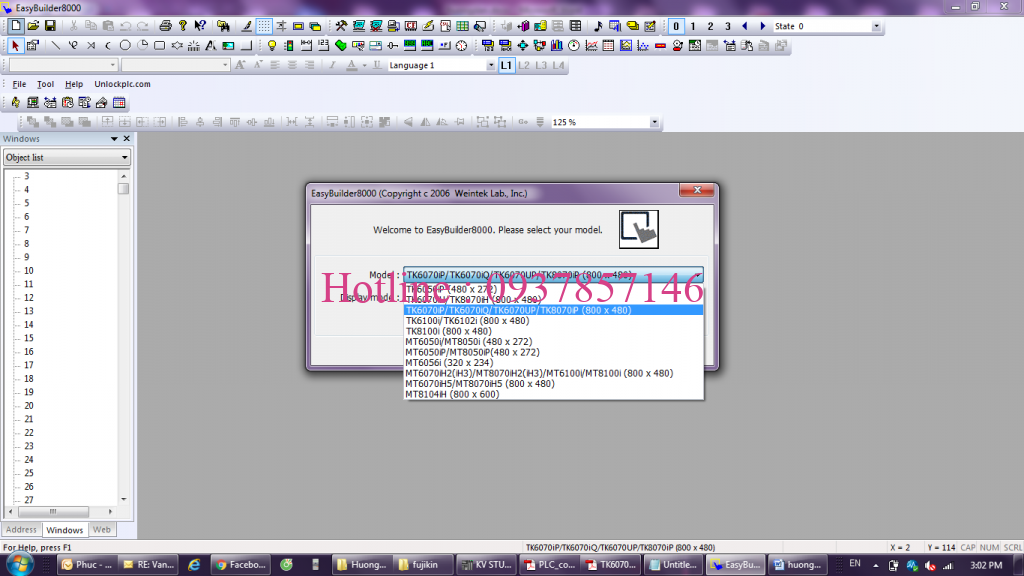Open the Language 1 dropdown
Screen dimensions: 1024x576
pyautogui.click(x=490, y=65)
